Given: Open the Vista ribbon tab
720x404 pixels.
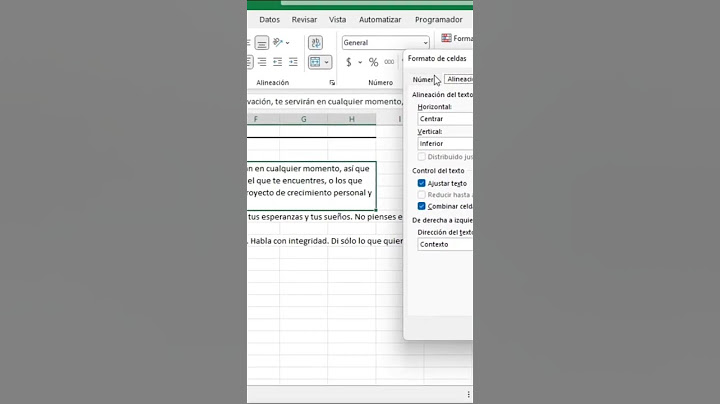Looking at the screenshot, I should coord(338,20).
